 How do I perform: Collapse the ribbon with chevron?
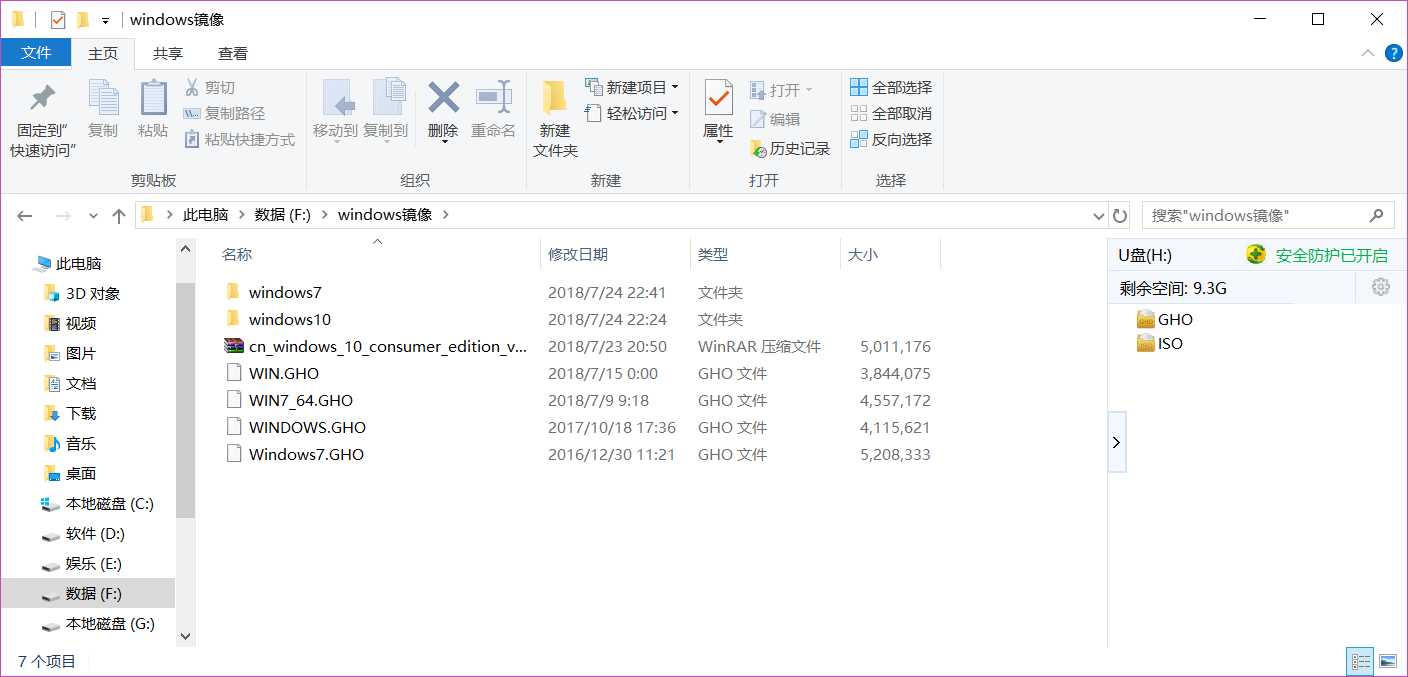[1368, 53]
